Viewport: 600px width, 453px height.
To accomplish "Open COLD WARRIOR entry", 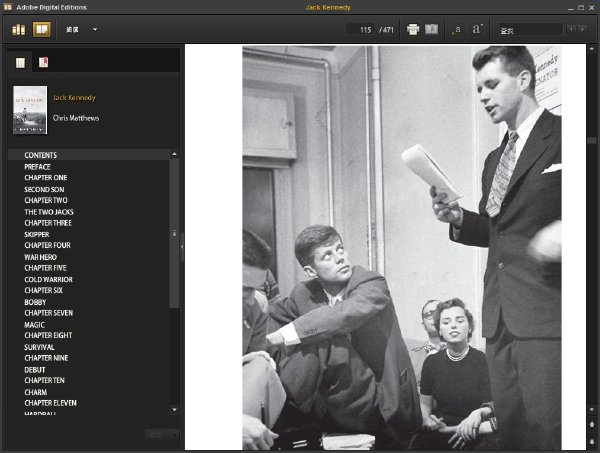I will point(48,280).
